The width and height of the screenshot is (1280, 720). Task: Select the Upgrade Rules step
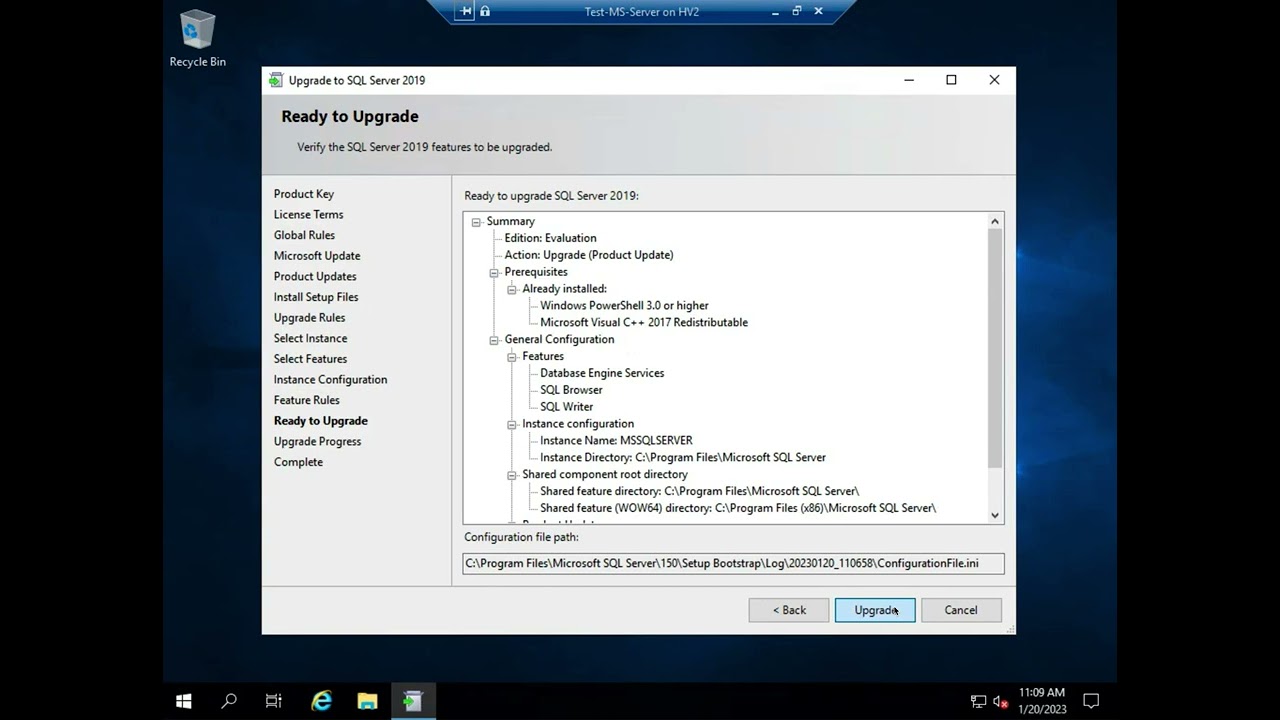[309, 318]
